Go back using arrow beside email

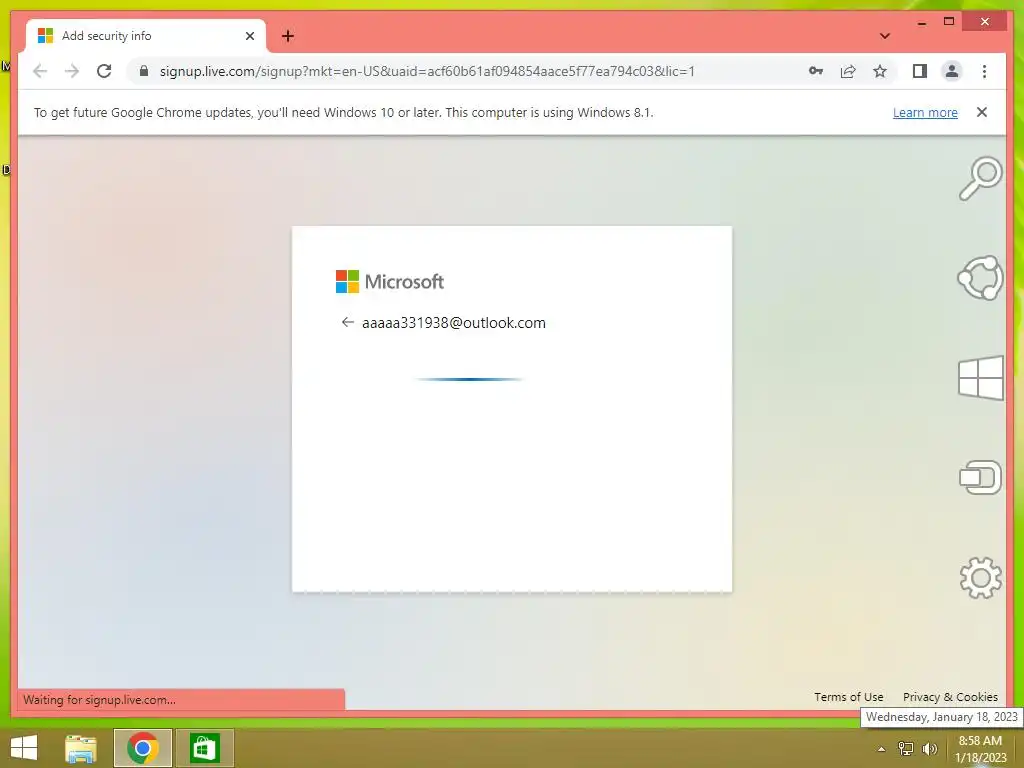(347, 322)
